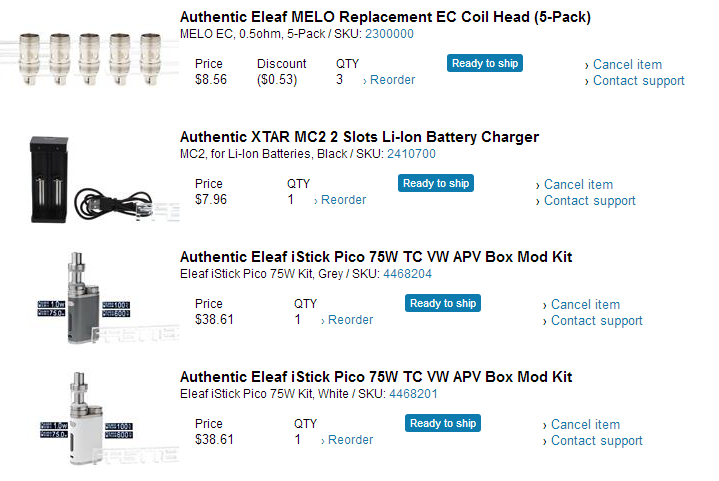Image resolution: width=719 pixels, height=481 pixels.
Task: Cancel the XTAR MC2 charger item
Action: [x=578, y=185]
